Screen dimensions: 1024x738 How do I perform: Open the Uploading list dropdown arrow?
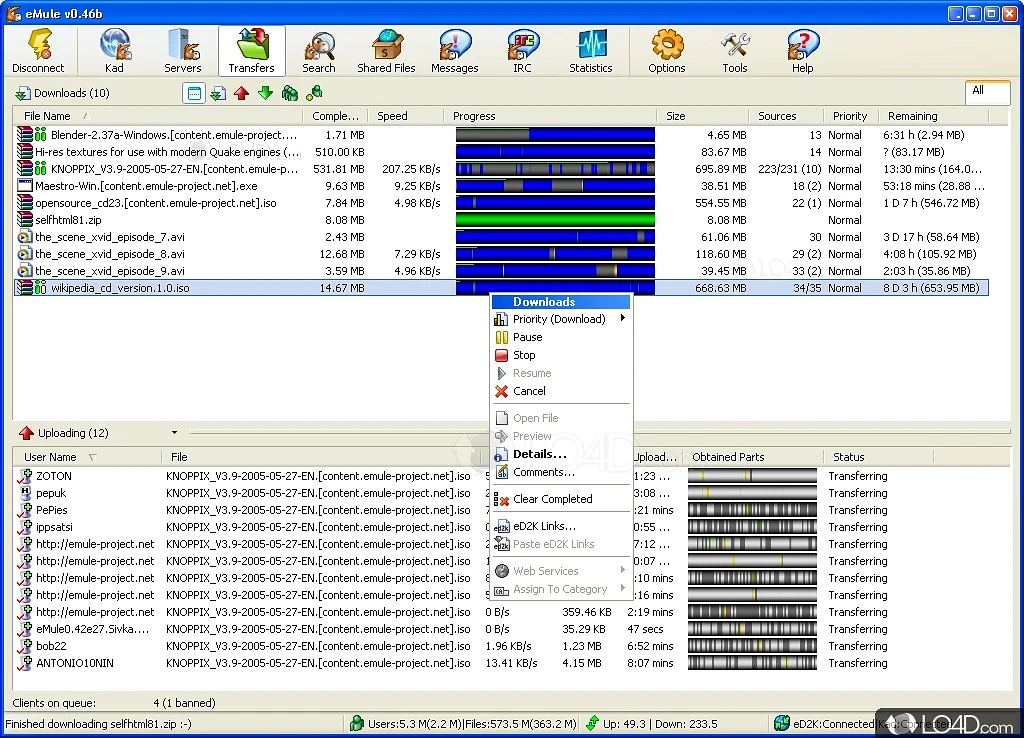[x=174, y=433]
